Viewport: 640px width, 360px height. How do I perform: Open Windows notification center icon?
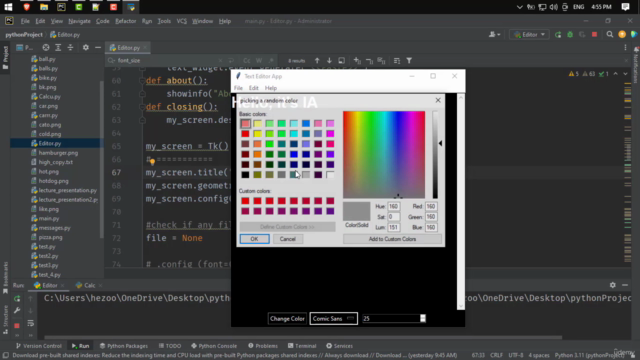click(x=625, y=7)
